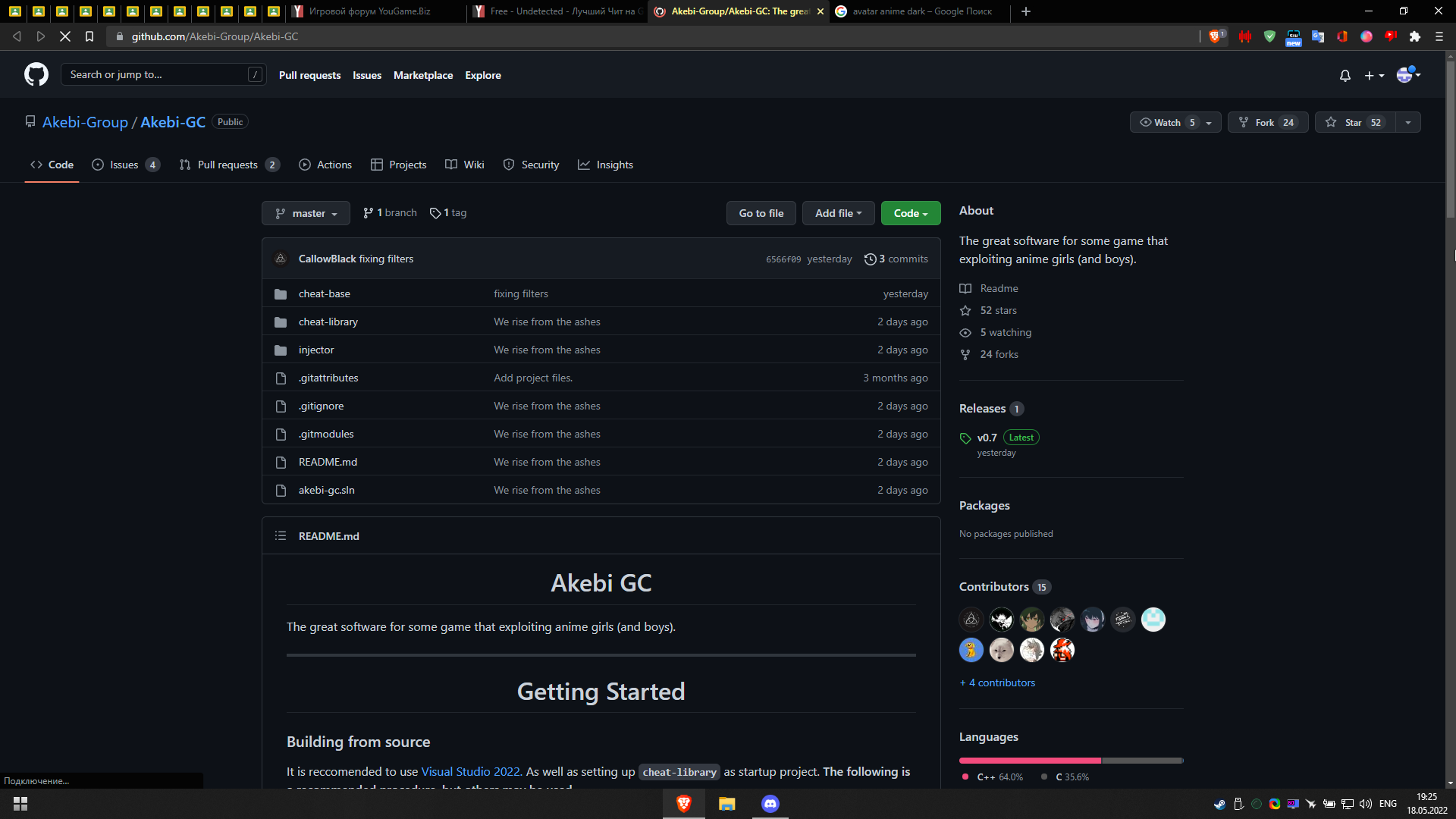Viewport: 1456px width, 819px height.
Task: Star the Akebi-GC repository
Action: click(x=1355, y=122)
